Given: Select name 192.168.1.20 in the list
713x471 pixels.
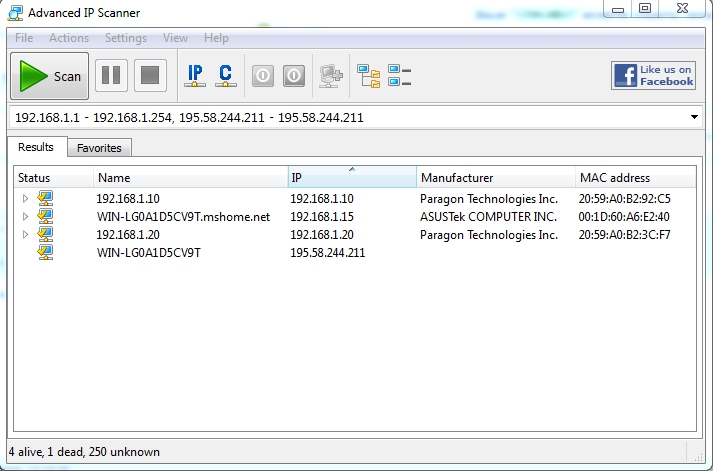Looking at the screenshot, I should pyautogui.click(x=128, y=235).
